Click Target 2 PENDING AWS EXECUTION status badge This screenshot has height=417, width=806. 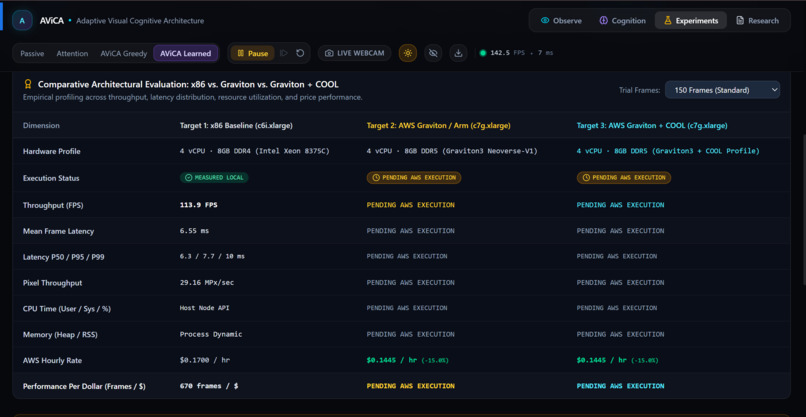tap(414, 177)
